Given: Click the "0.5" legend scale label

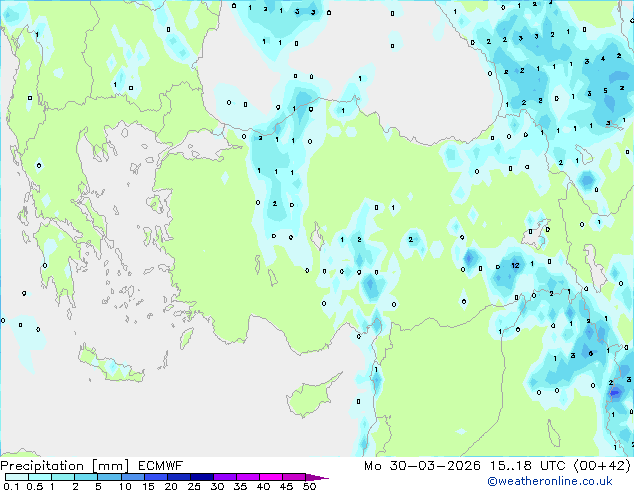Looking at the screenshot, I should point(35,486).
